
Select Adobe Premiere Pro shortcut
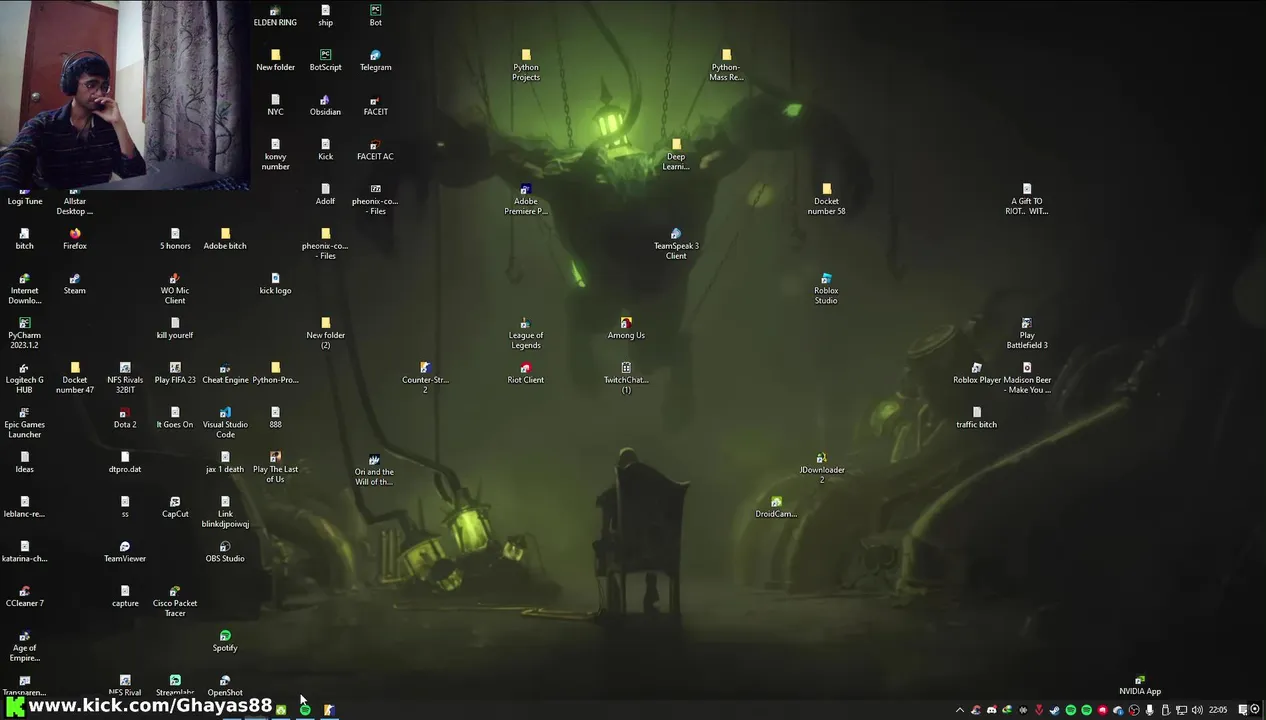click(x=525, y=199)
